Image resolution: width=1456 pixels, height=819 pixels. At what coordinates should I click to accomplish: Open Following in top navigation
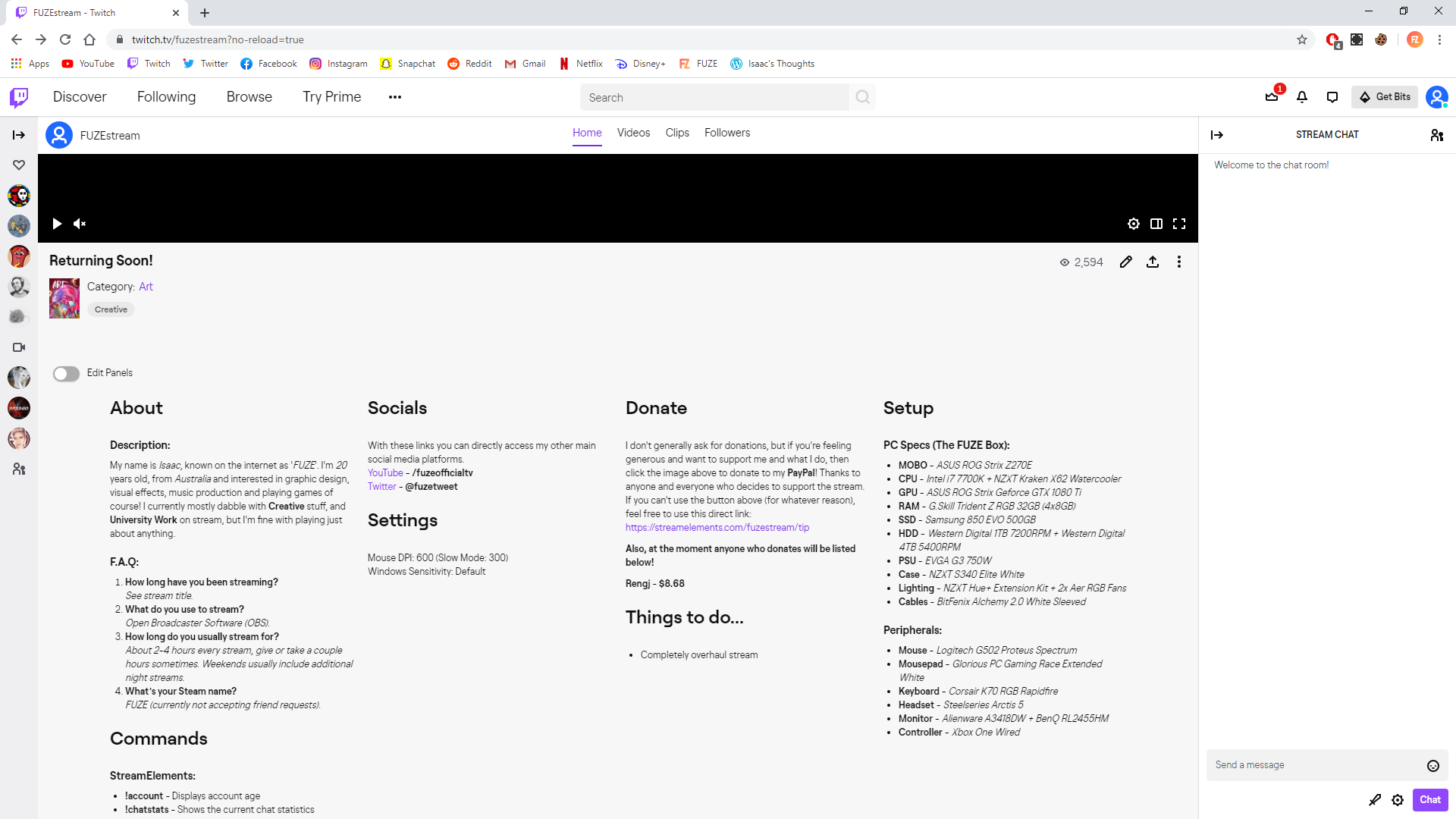tap(166, 97)
